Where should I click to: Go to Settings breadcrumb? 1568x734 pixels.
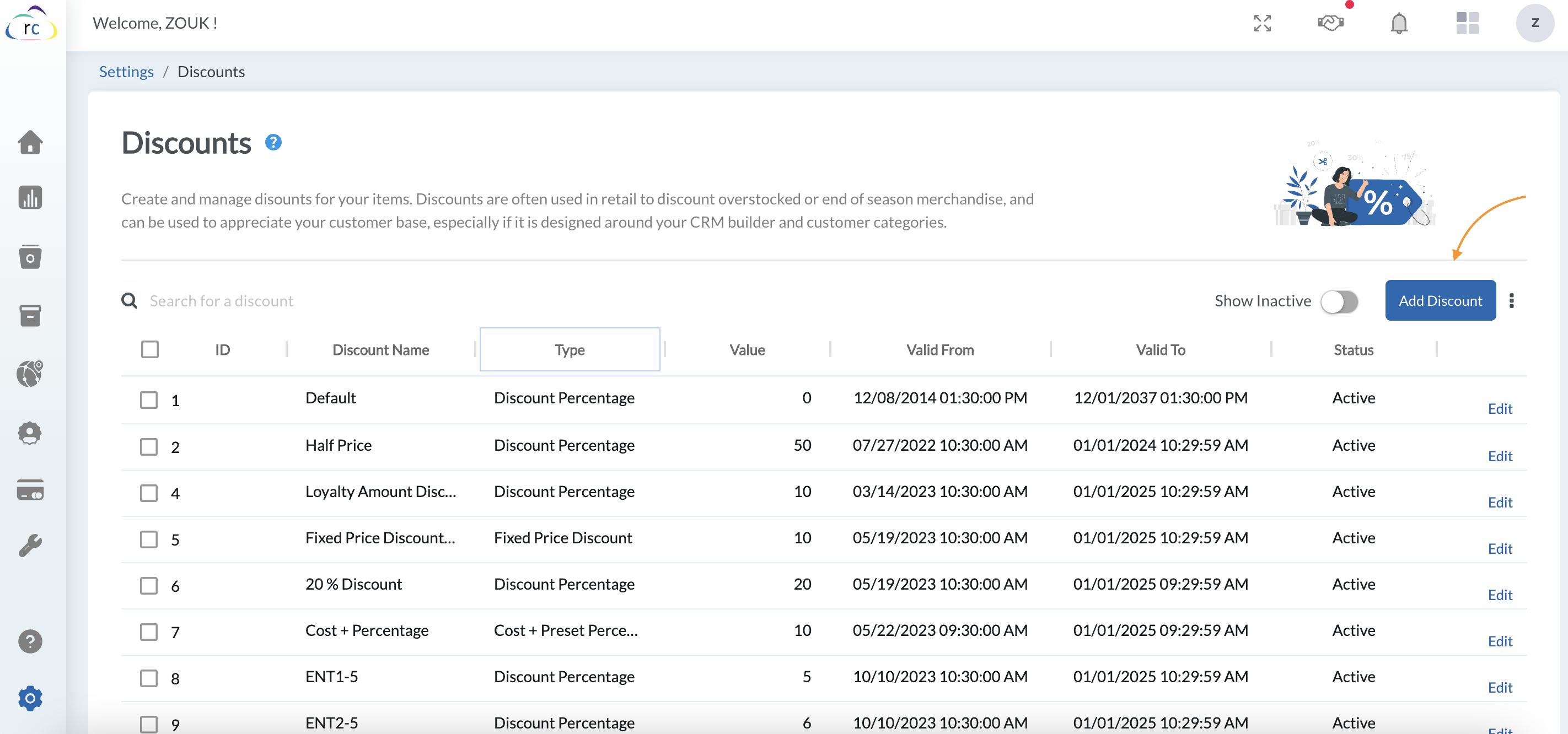click(x=126, y=72)
